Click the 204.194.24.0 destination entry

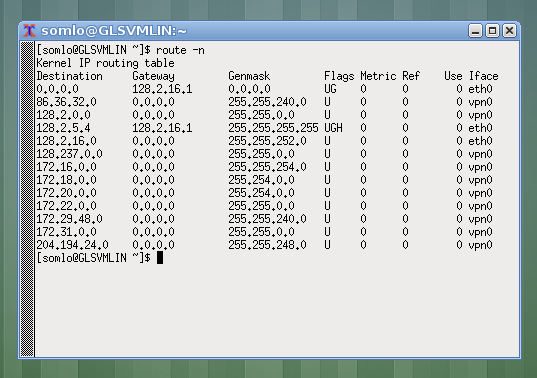(x=72, y=245)
